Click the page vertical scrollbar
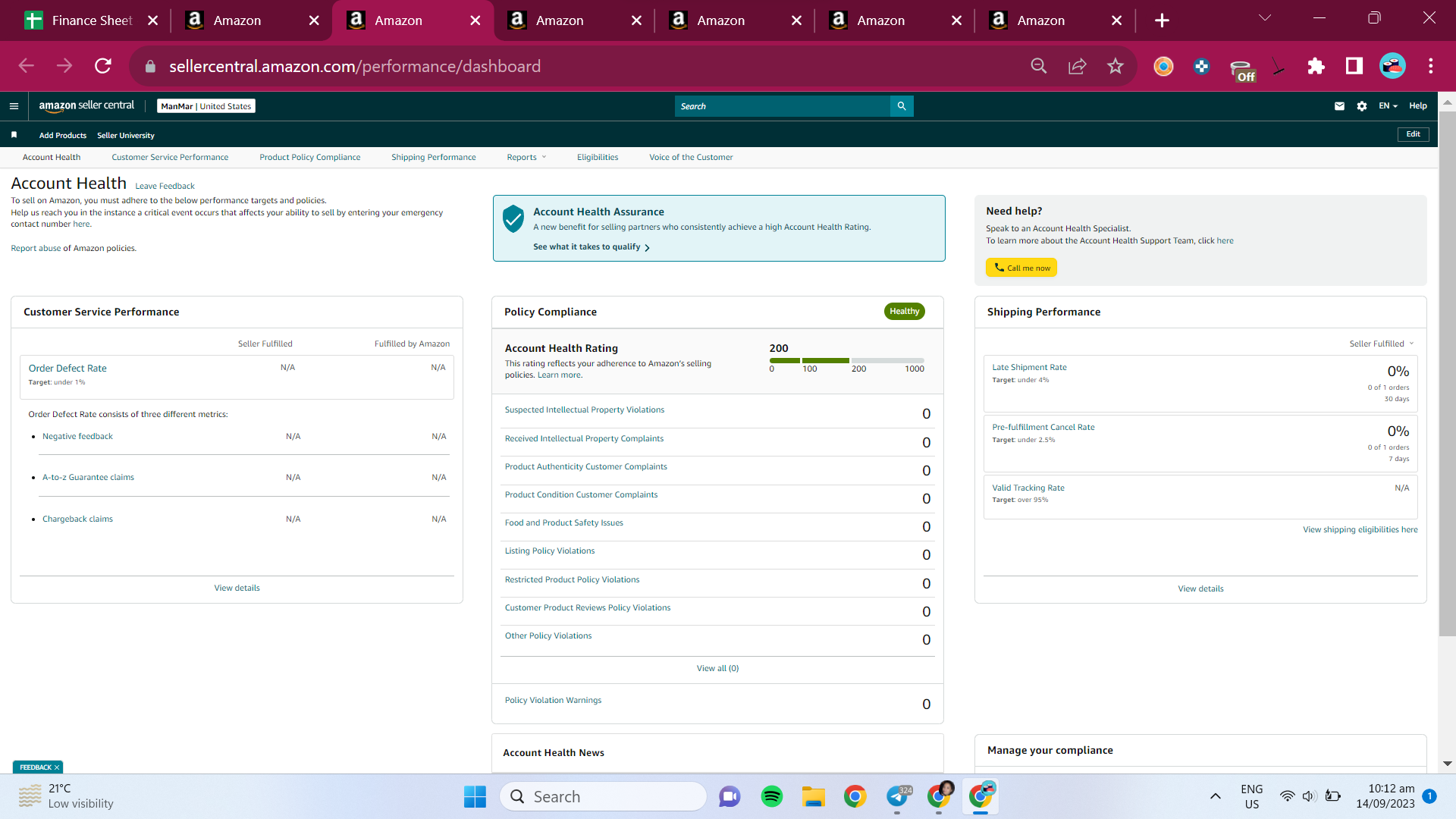 coord(1447,374)
